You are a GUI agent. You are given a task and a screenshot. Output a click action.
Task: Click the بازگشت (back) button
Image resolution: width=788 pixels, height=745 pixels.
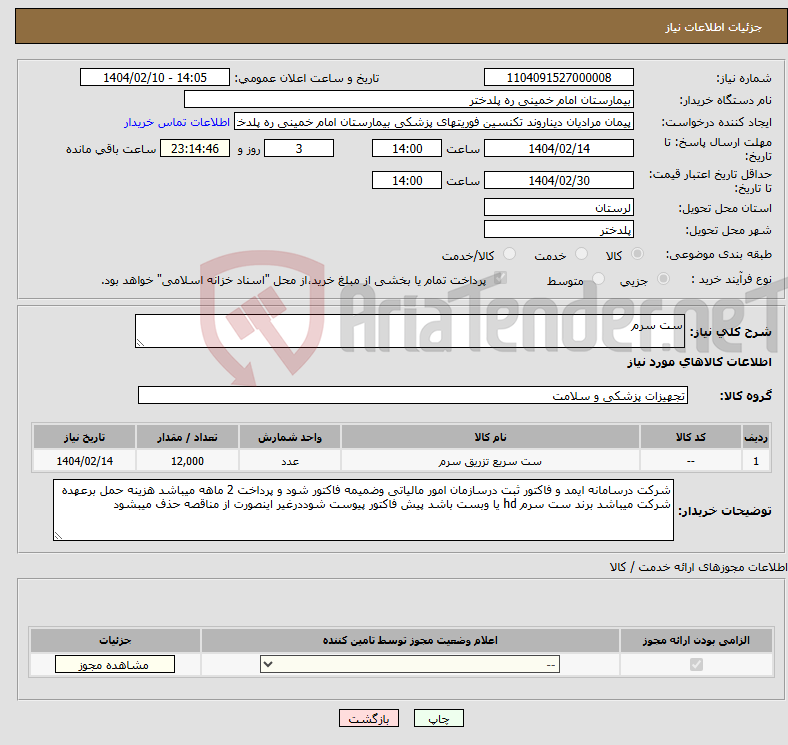[x=369, y=719]
